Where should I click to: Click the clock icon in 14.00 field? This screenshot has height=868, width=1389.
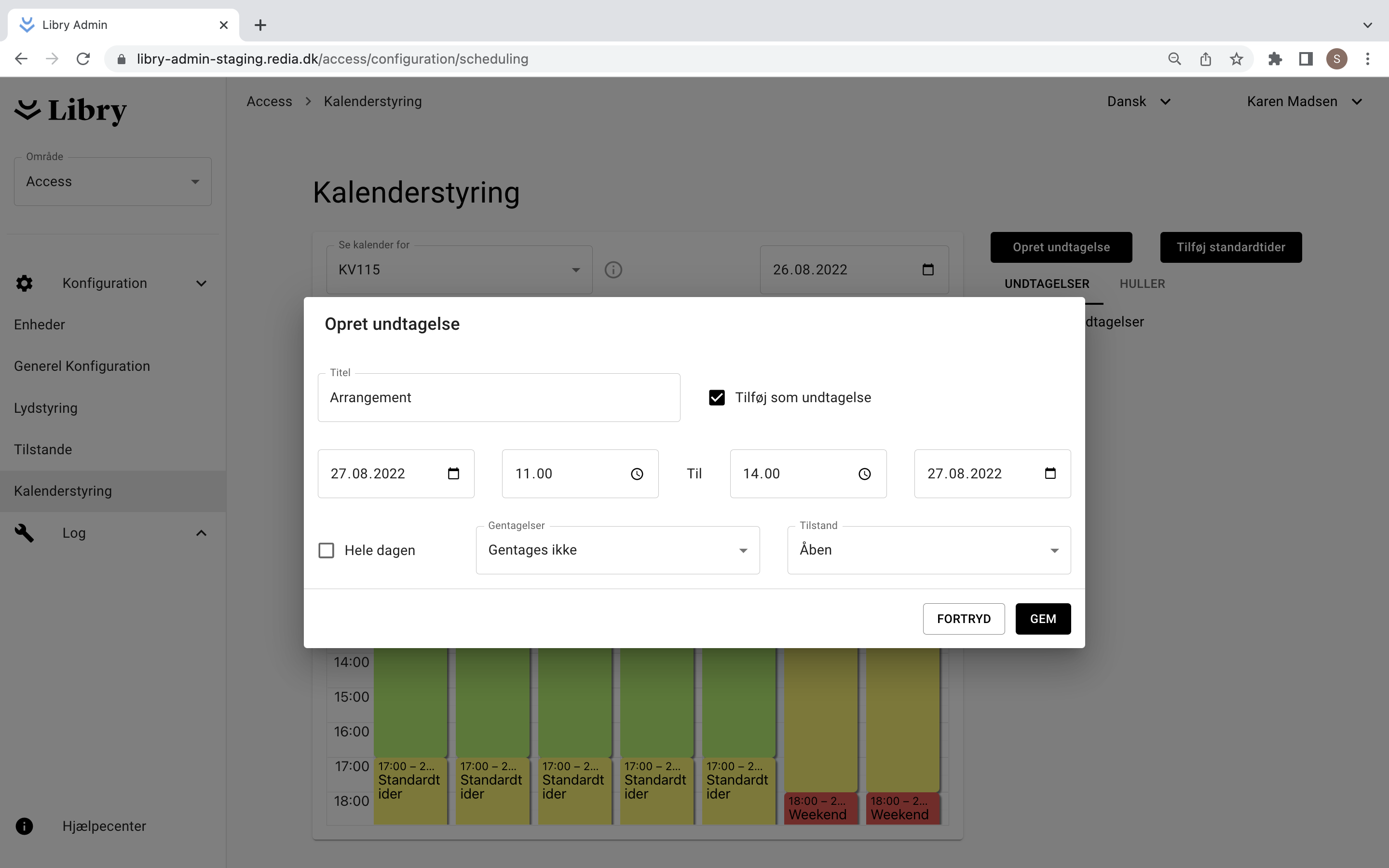pos(864,474)
